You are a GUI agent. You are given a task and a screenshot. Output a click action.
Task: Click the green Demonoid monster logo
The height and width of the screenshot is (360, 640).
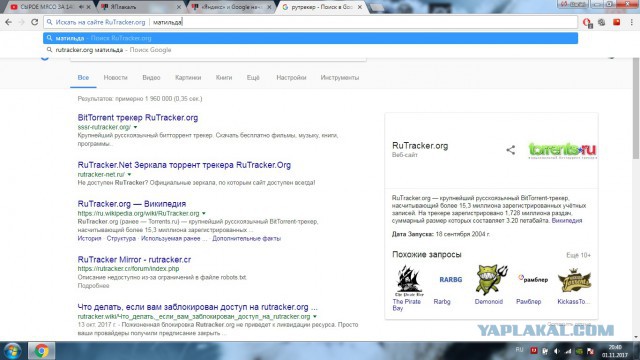pos(491,280)
